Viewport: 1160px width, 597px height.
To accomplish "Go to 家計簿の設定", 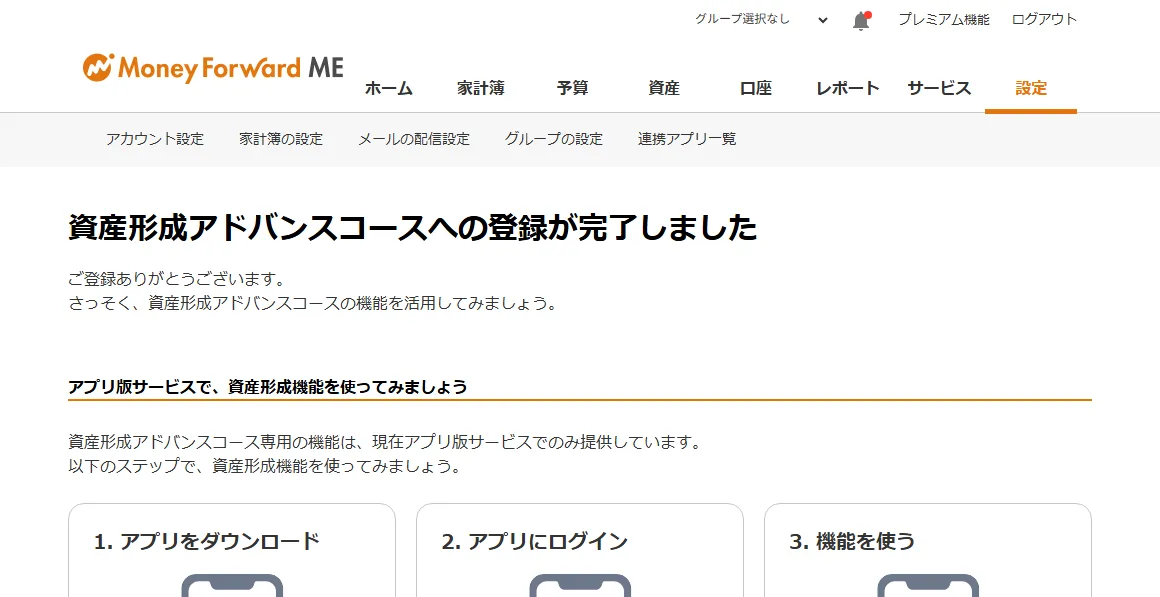I will click(x=281, y=139).
